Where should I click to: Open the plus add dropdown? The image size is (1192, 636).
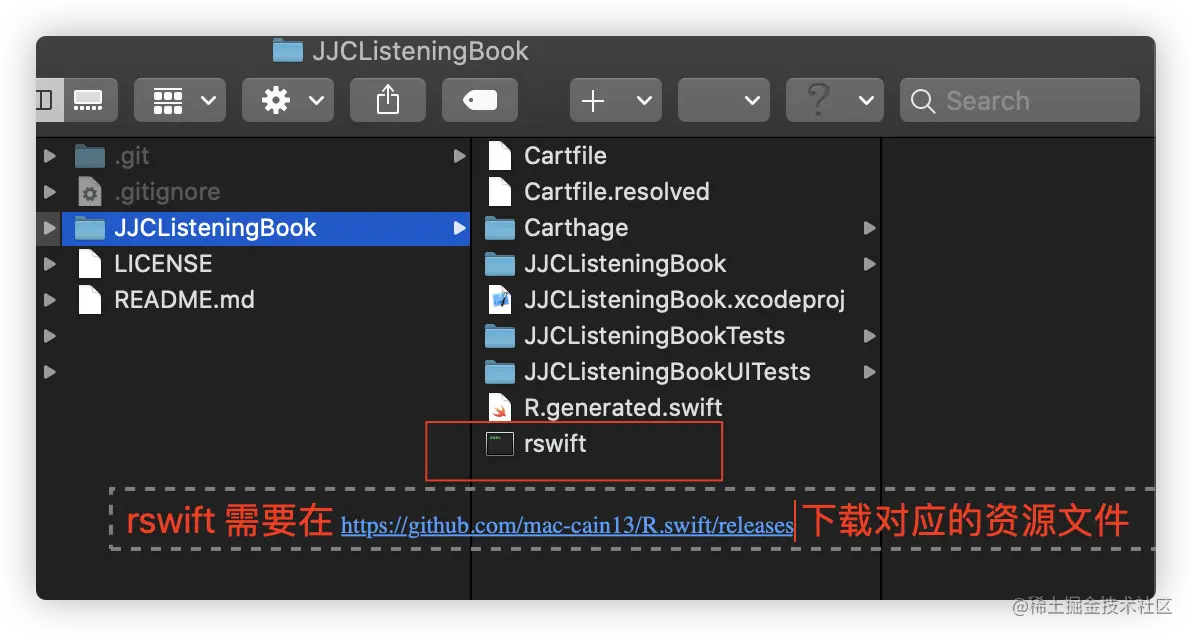coord(616,100)
